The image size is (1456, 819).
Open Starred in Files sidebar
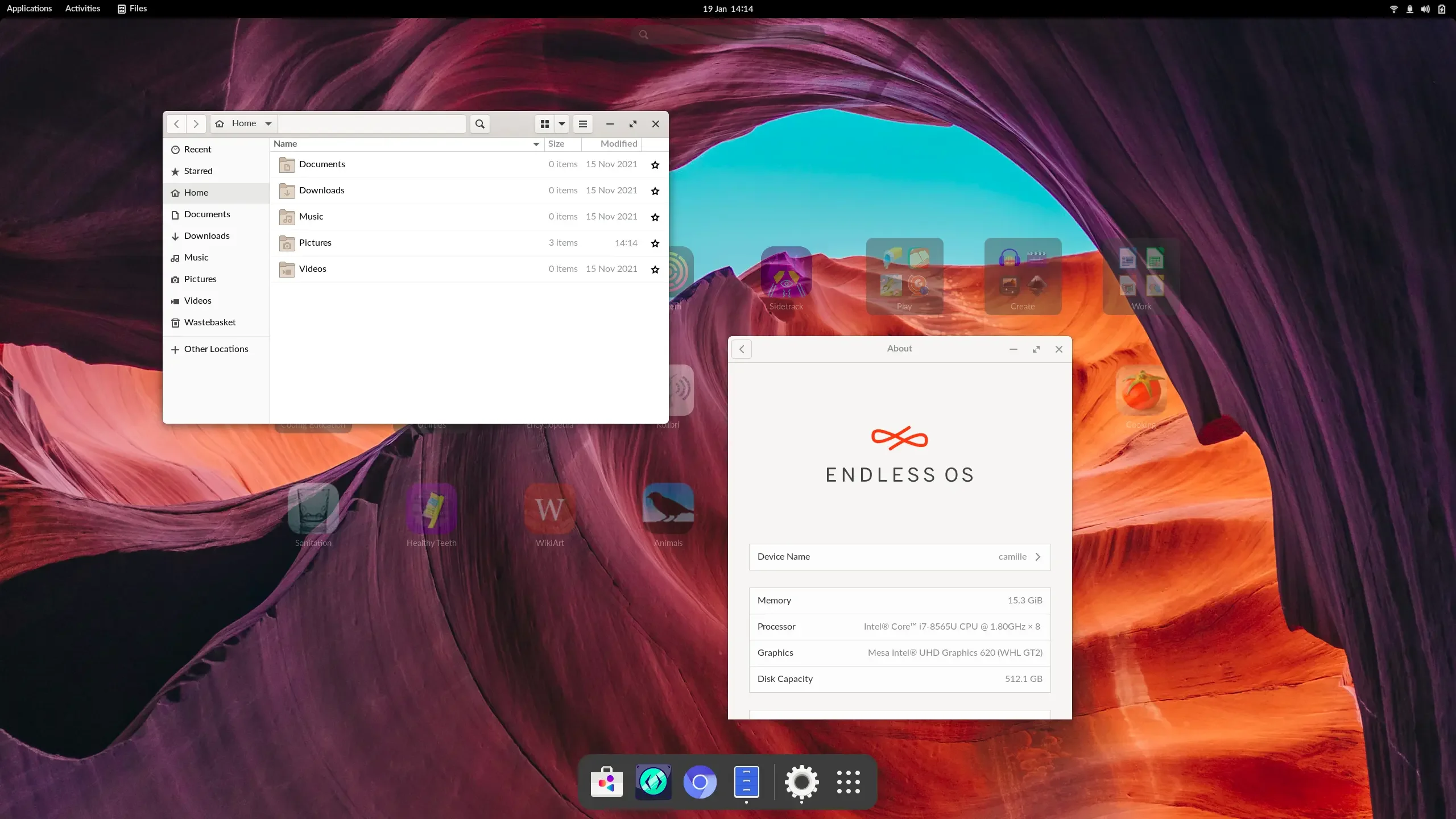point(216,171)
